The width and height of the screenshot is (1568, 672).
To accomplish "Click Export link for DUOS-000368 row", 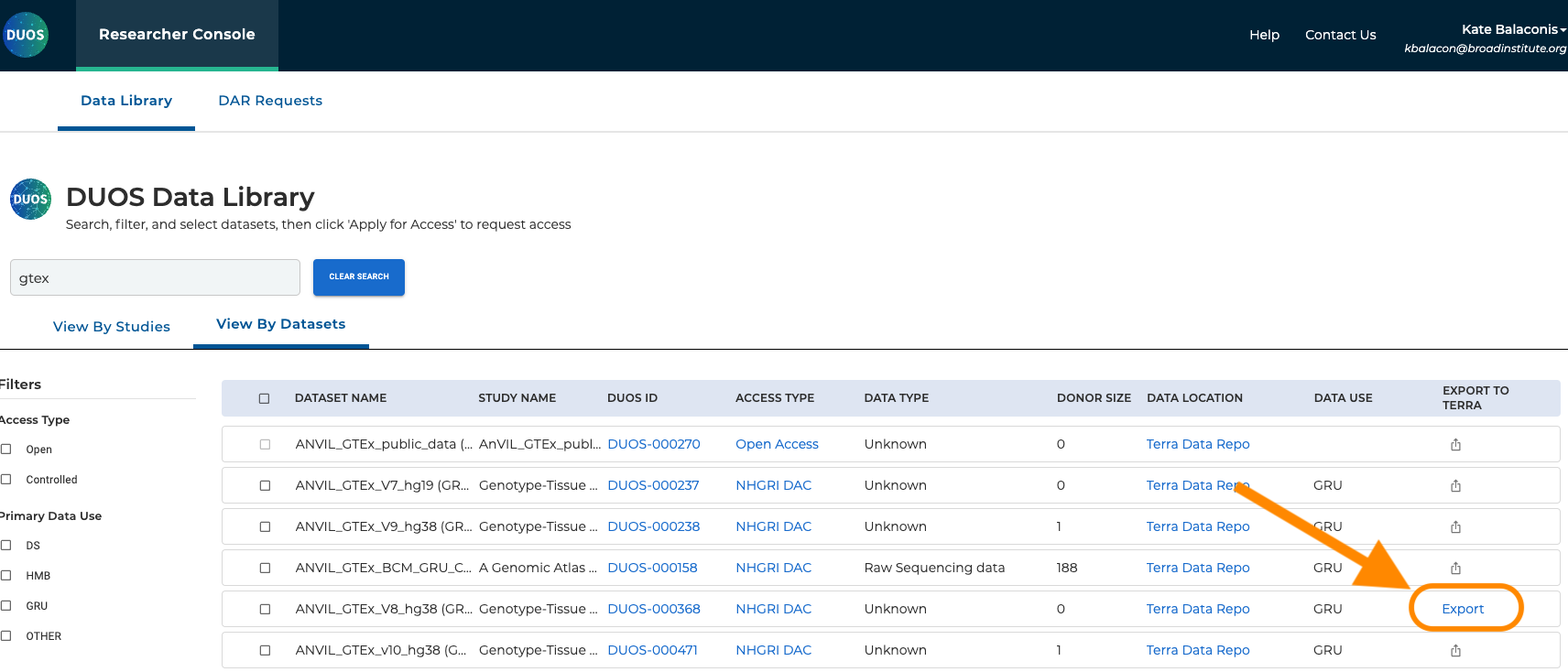I will [1463, 609].
